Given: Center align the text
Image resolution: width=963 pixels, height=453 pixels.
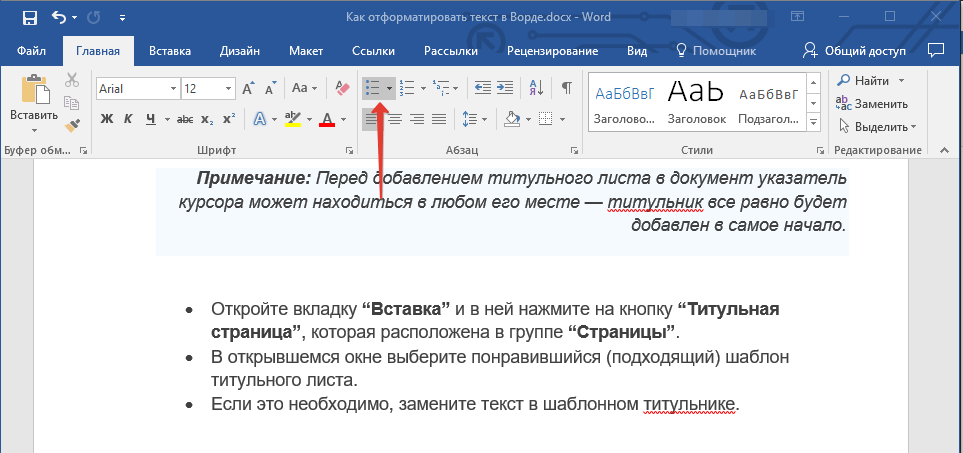Looking at the screenshot, I should (x=394, y=119).
